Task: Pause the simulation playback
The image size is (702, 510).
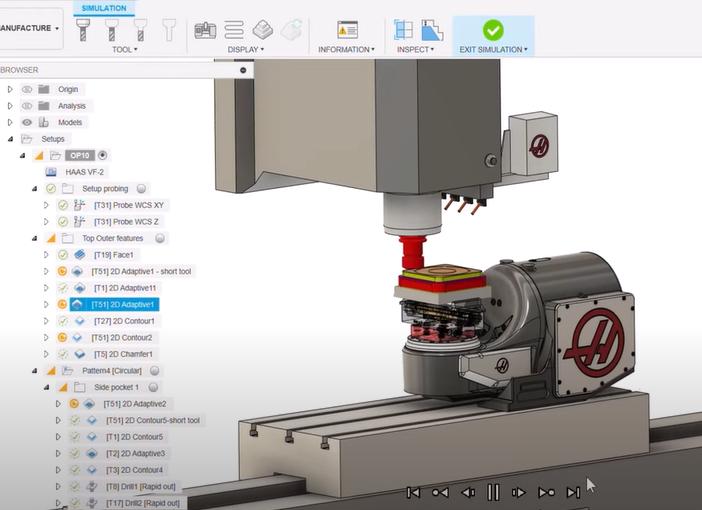Action: [493, 493]
